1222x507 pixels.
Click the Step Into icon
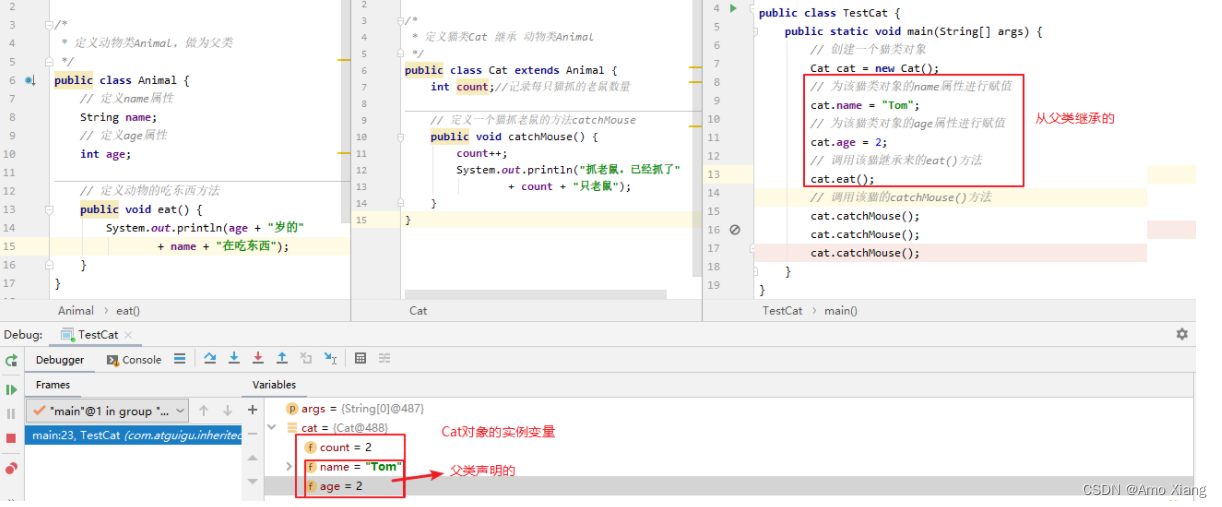tap(234, 358)
